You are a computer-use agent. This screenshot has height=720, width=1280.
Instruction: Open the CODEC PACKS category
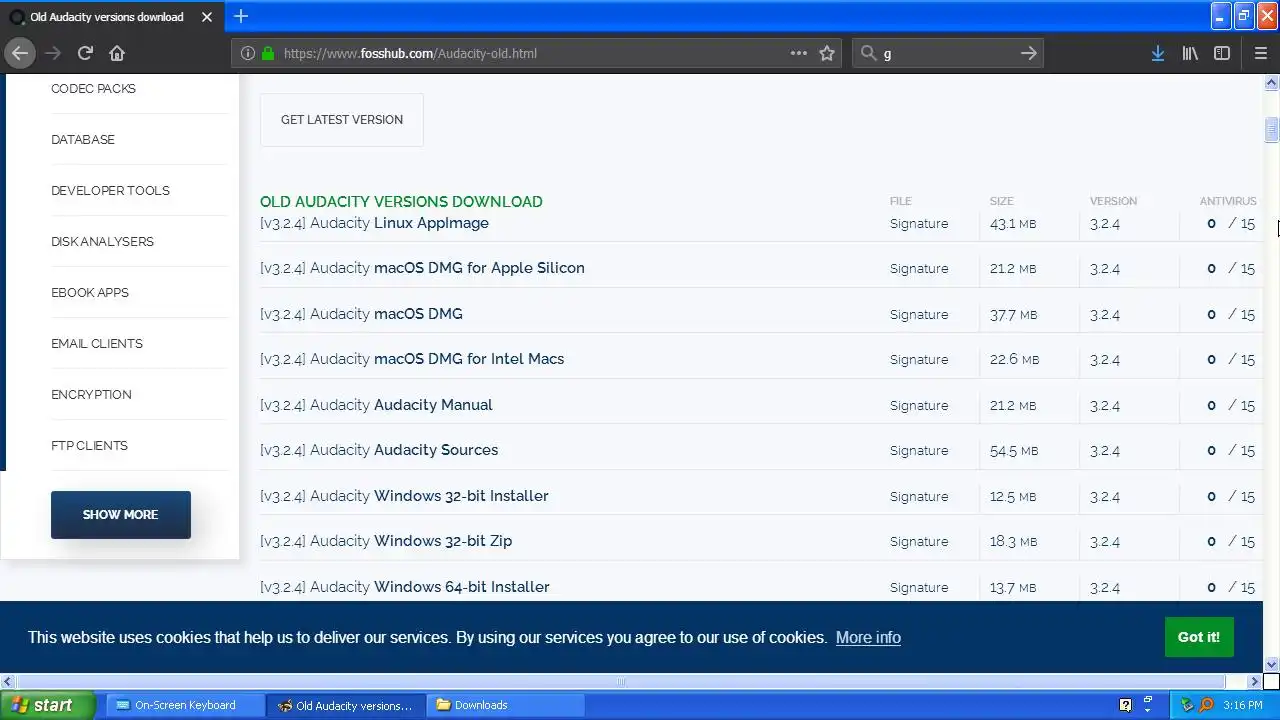(x=93, y=89)
